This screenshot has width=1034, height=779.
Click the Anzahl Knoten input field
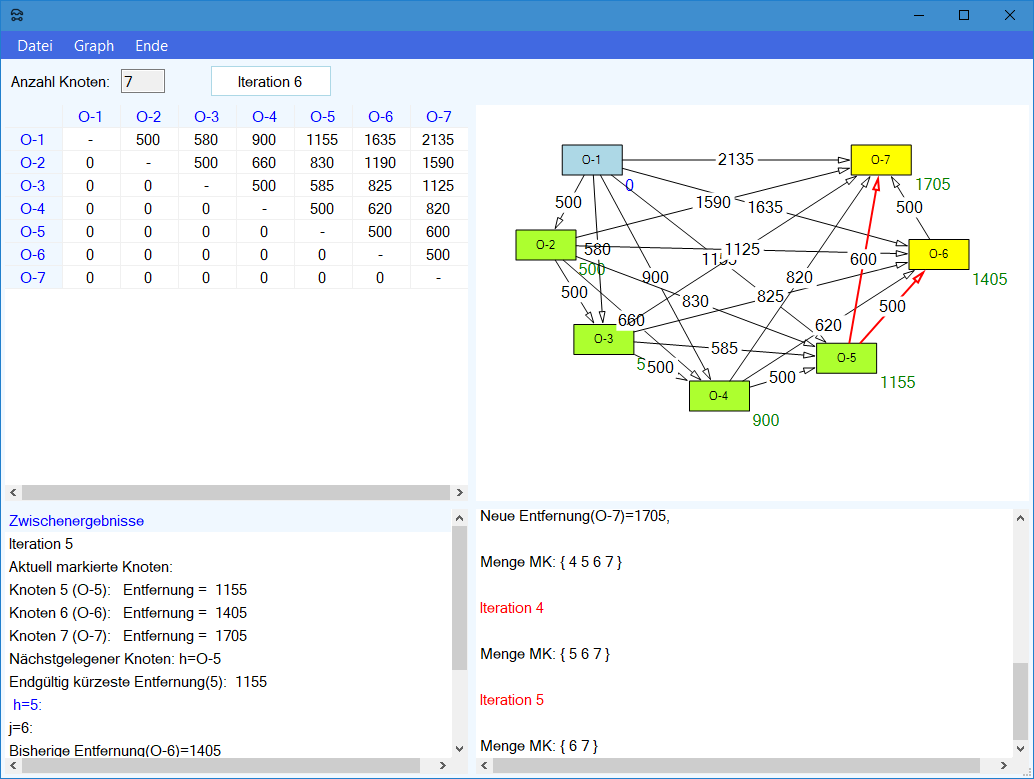point(142,82)
